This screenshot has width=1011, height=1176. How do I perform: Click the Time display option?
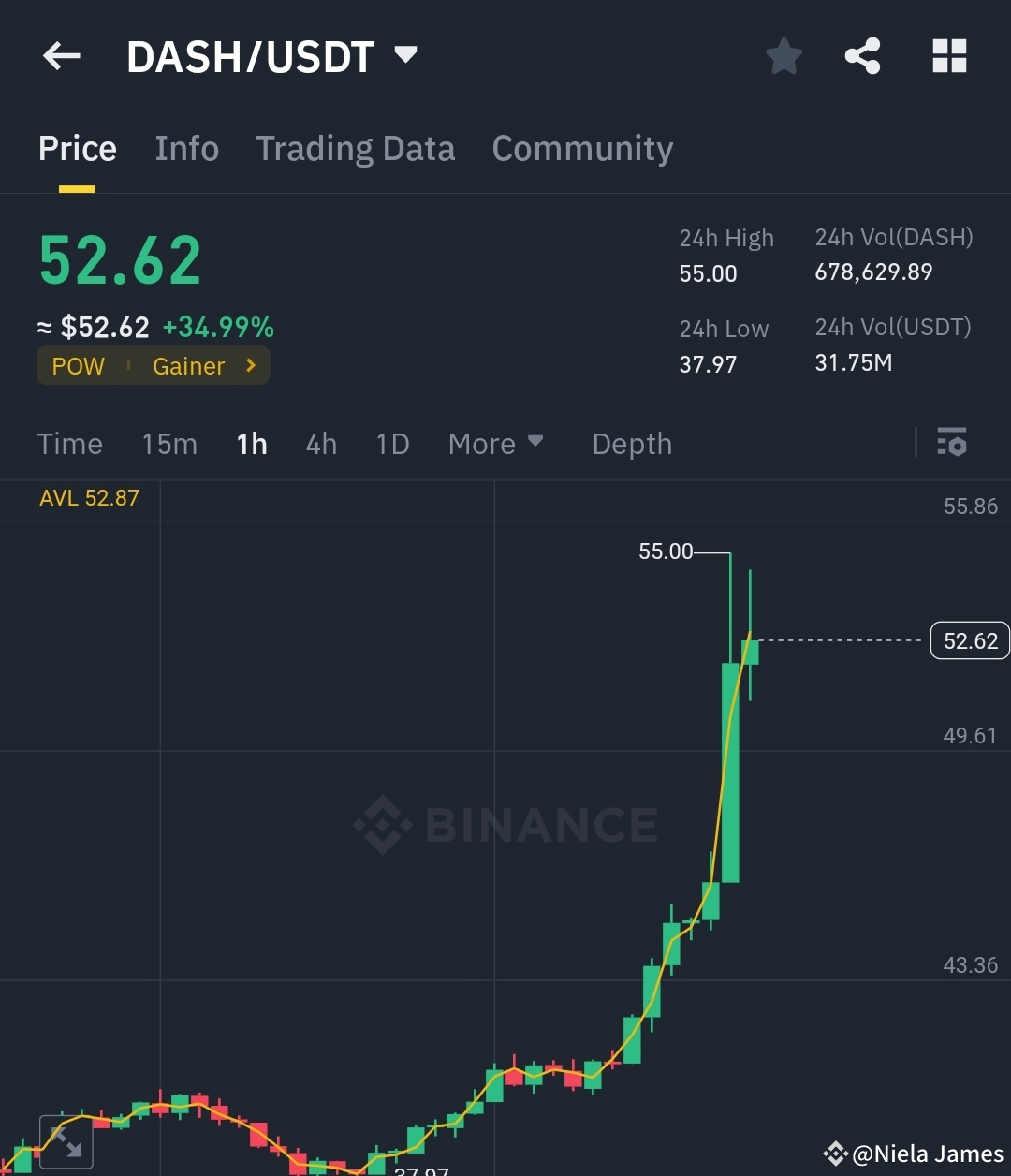tap(70, 444)
